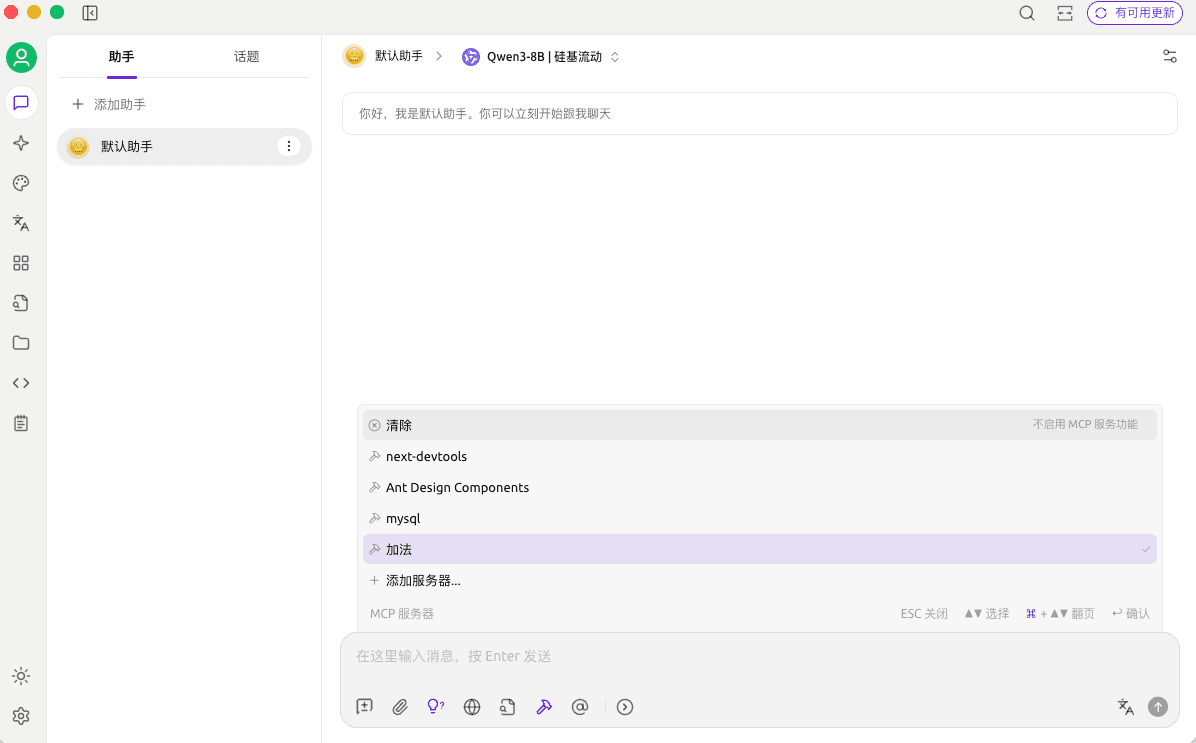The image size is (1196, 743).
Task: Click the MCP server hammer icon
Action: point(544,707)
